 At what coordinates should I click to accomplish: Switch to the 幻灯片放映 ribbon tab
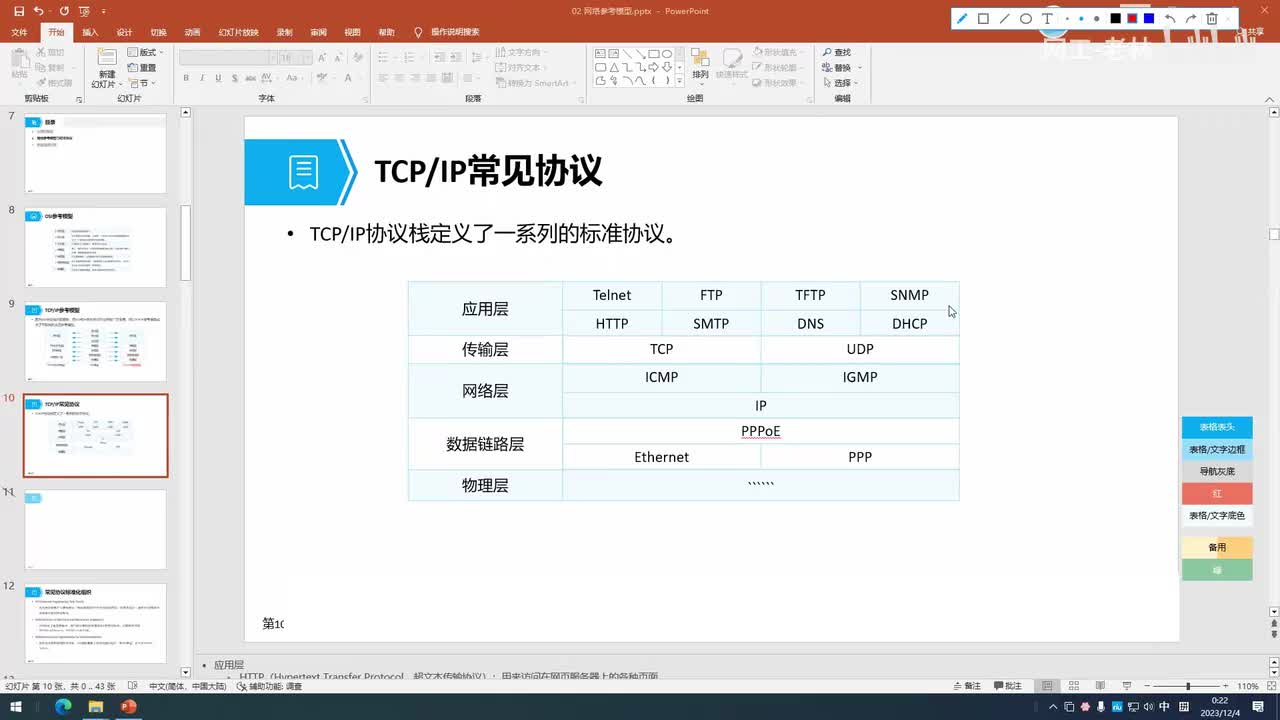pos(239,32)
